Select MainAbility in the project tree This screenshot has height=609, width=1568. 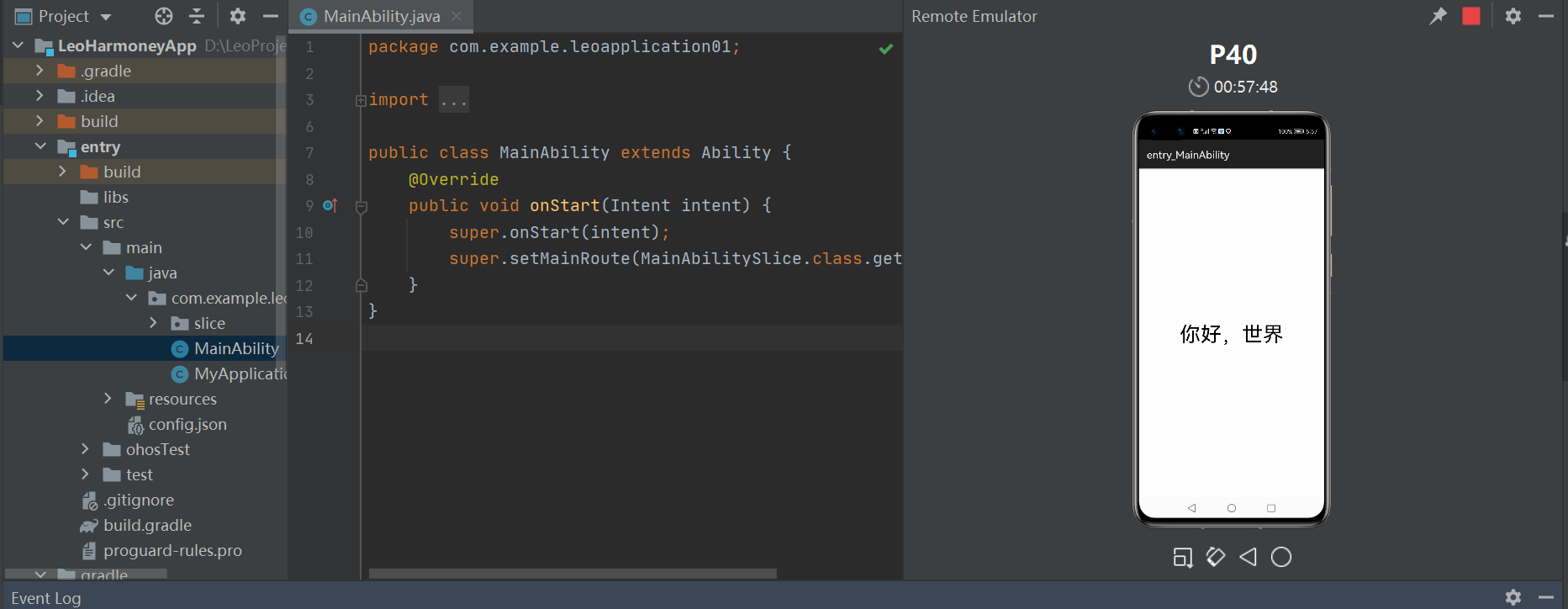236,348
